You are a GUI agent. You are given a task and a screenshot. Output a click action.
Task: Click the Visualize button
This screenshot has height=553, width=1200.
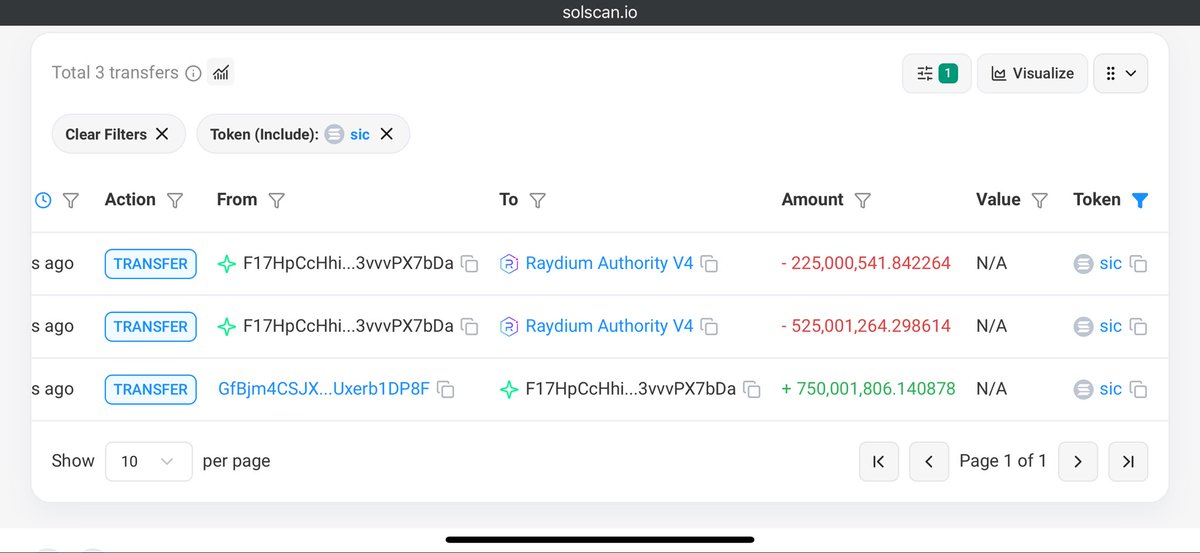coord(1032,73)
